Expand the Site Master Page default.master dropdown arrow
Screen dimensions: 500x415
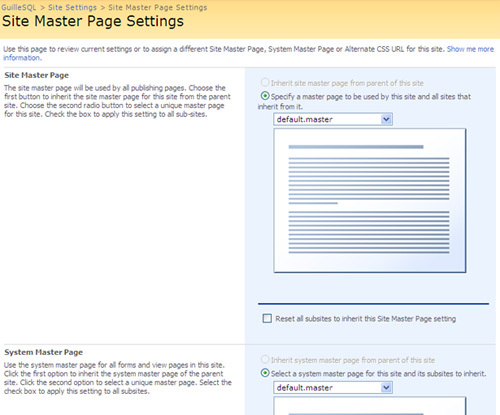coord(386,119)
